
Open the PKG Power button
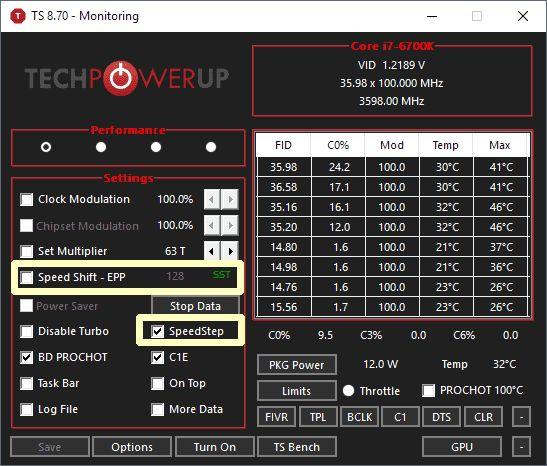[x=297, y=365]
